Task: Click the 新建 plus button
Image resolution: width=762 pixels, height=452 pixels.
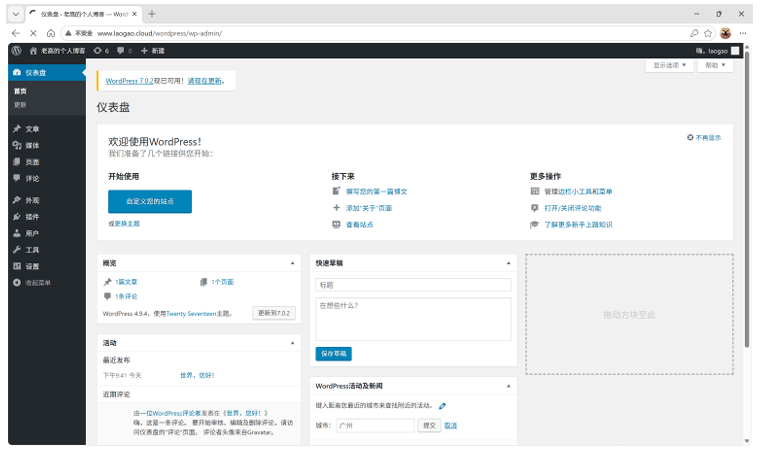Action: pyautogui.click(x=153, y=51)
